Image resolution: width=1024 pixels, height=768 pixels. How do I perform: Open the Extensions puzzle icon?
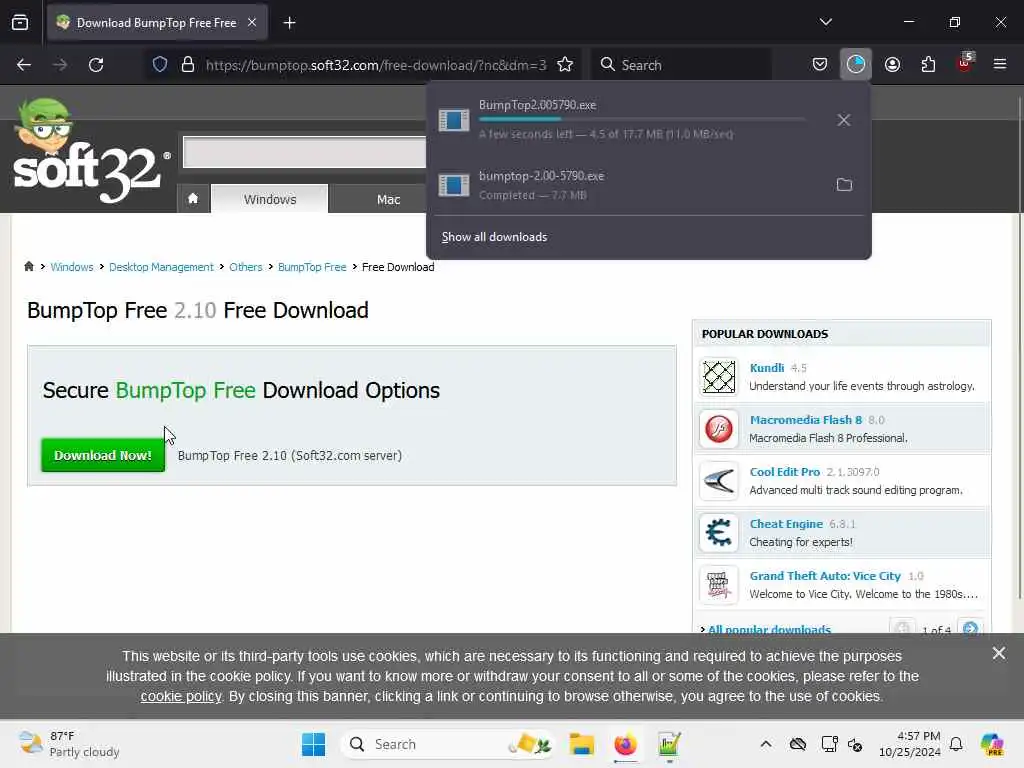[928, 65]
